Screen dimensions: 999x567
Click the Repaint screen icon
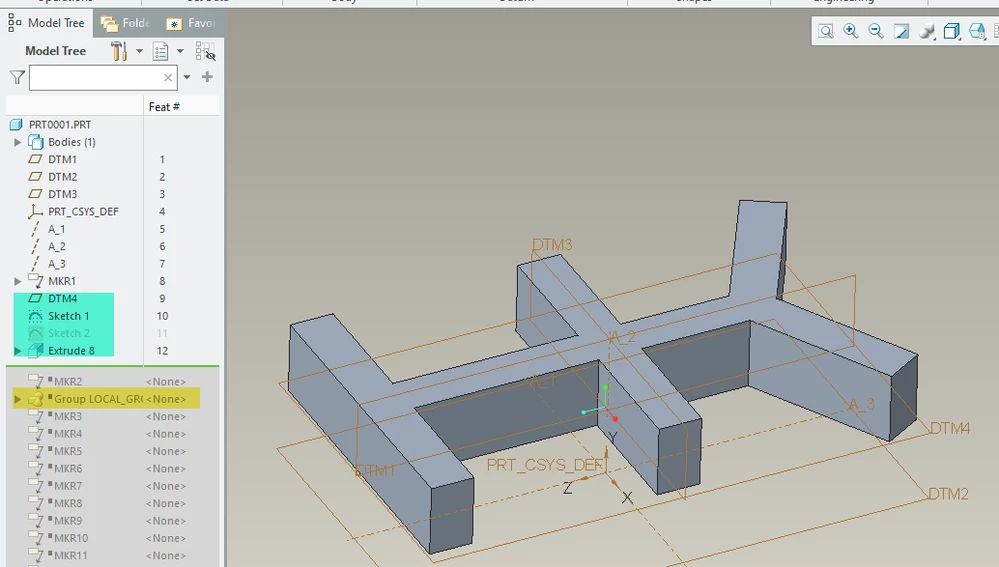(x=902, y=31)
